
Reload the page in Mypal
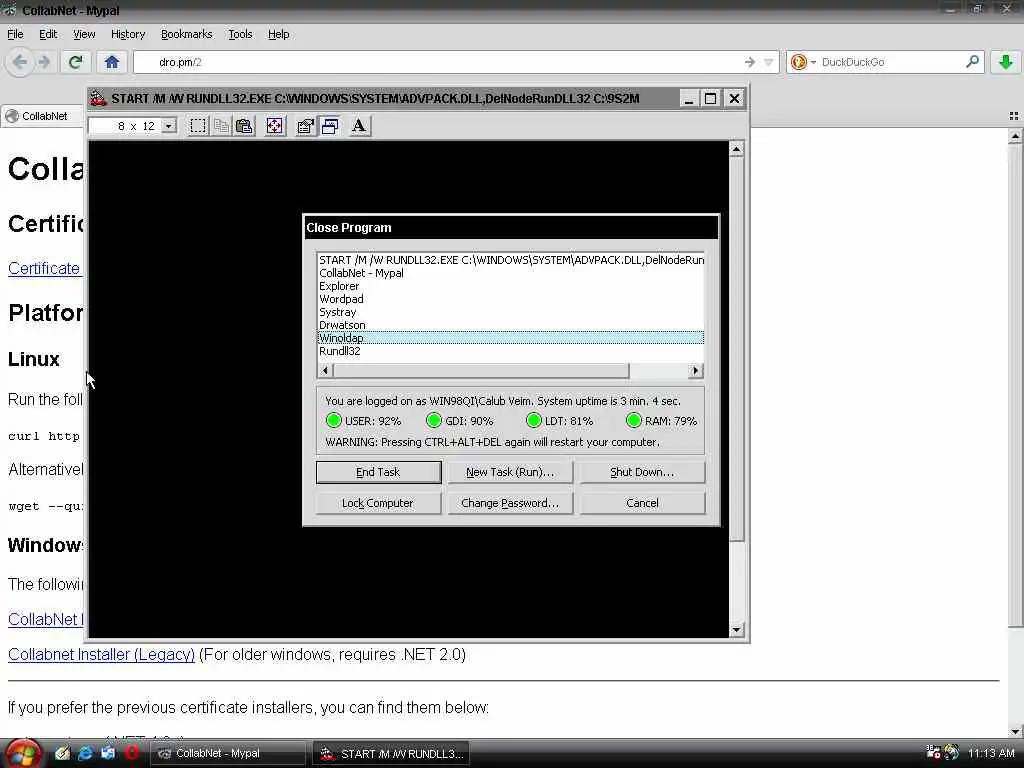pos(75,62)
